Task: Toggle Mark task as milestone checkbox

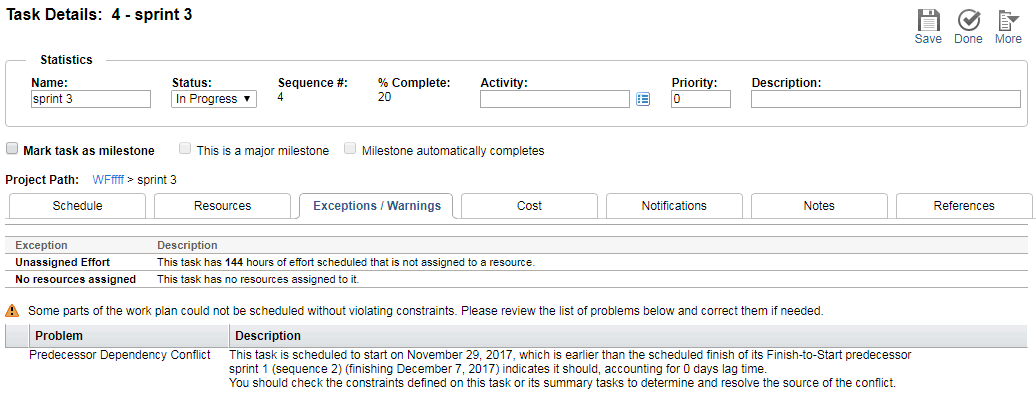Action: [12, 149]
